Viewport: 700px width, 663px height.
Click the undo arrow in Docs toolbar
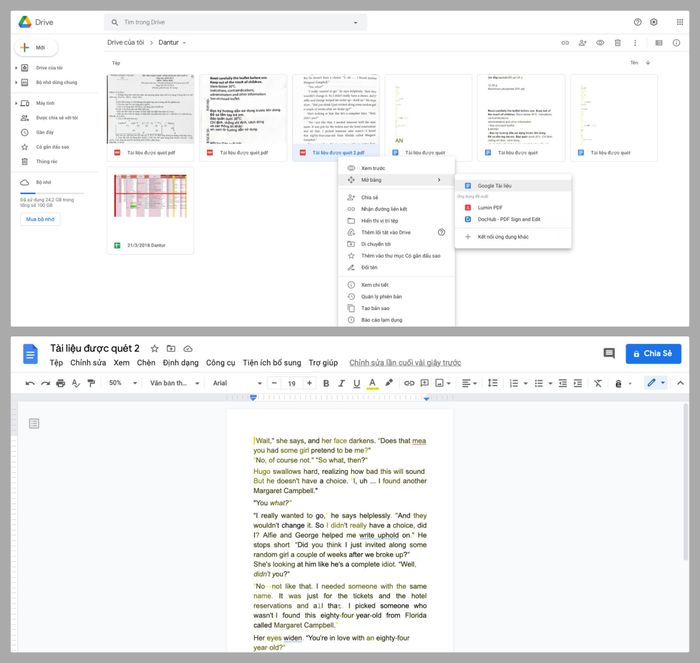pos(30,383)
